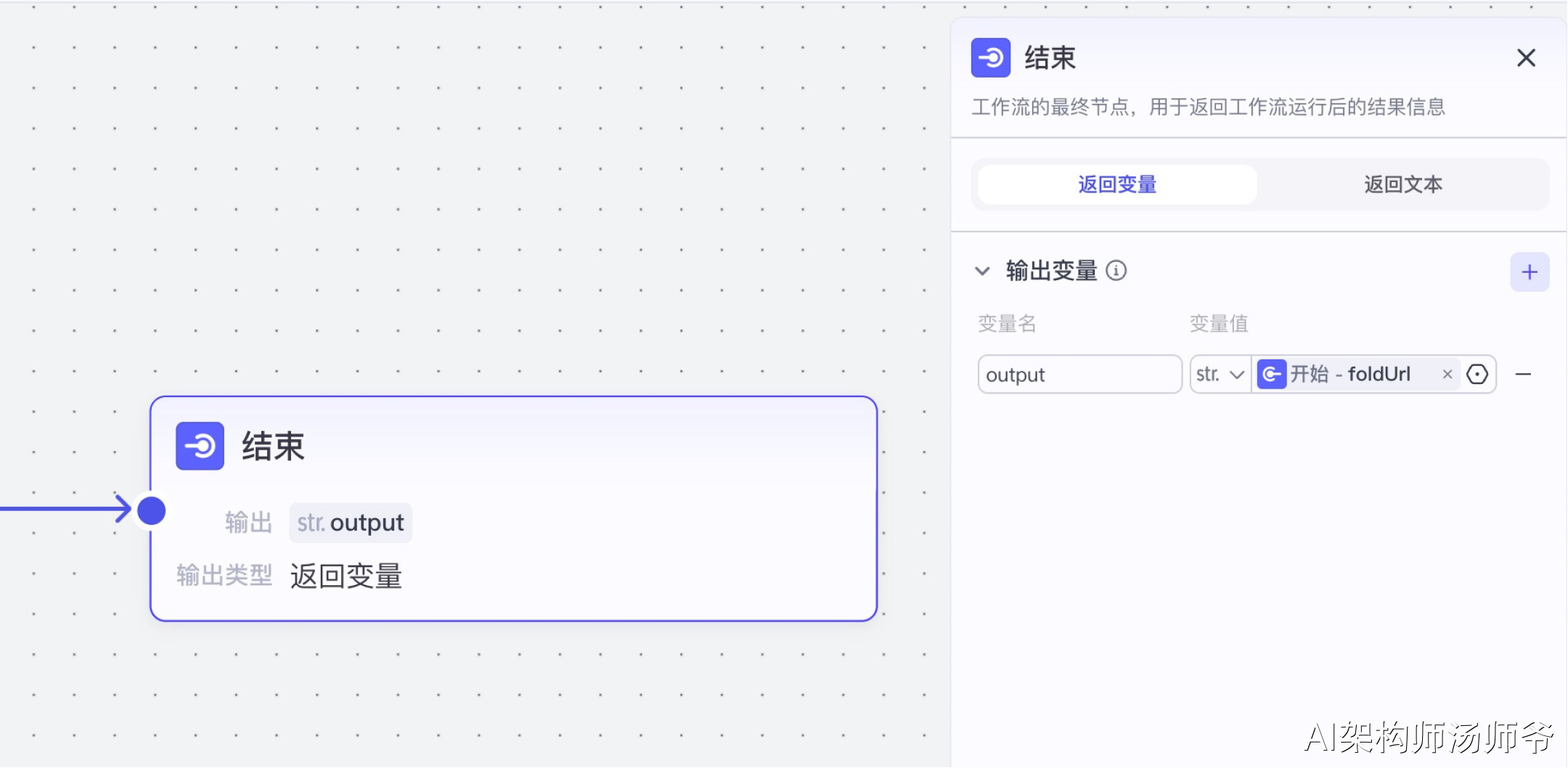Switch to the 返回文本 tab
The height and width of the screenshot is (768, 1568).
(1402, 184)
